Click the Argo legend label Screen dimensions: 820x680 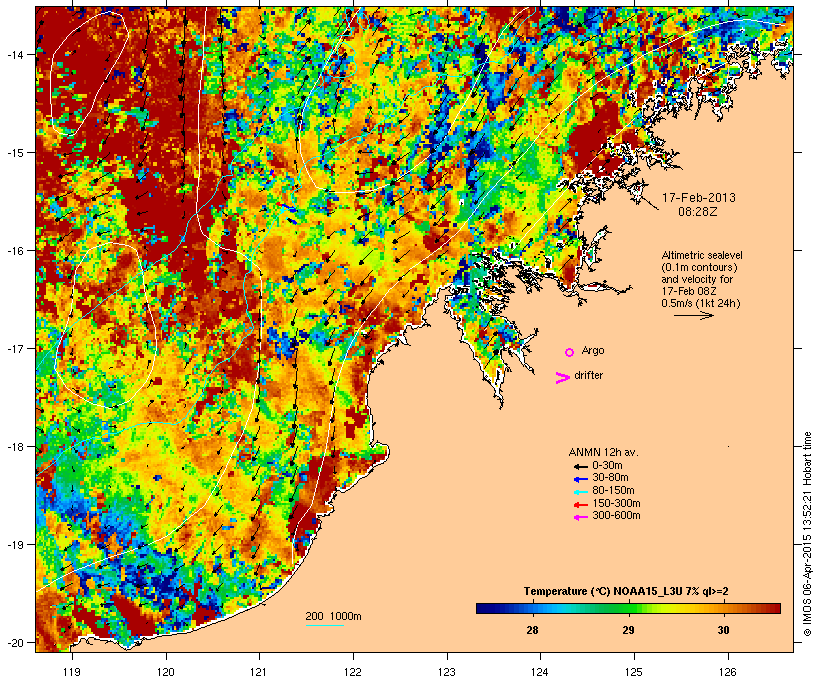click(593, 350)
